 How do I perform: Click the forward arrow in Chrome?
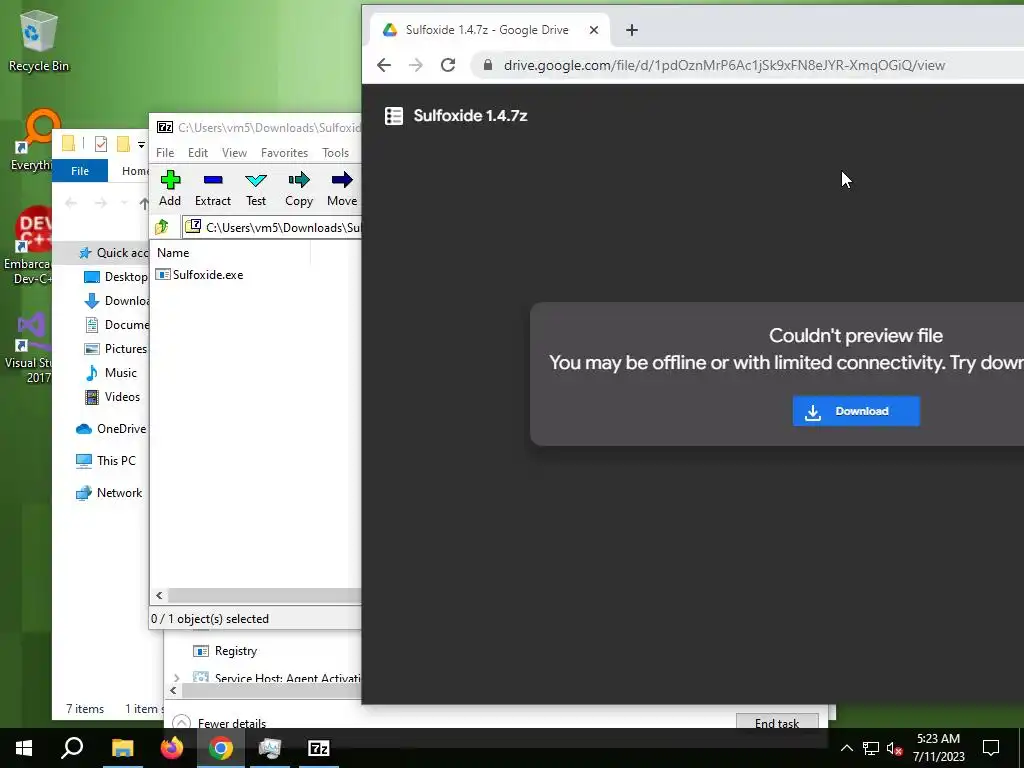coord(415,65)
